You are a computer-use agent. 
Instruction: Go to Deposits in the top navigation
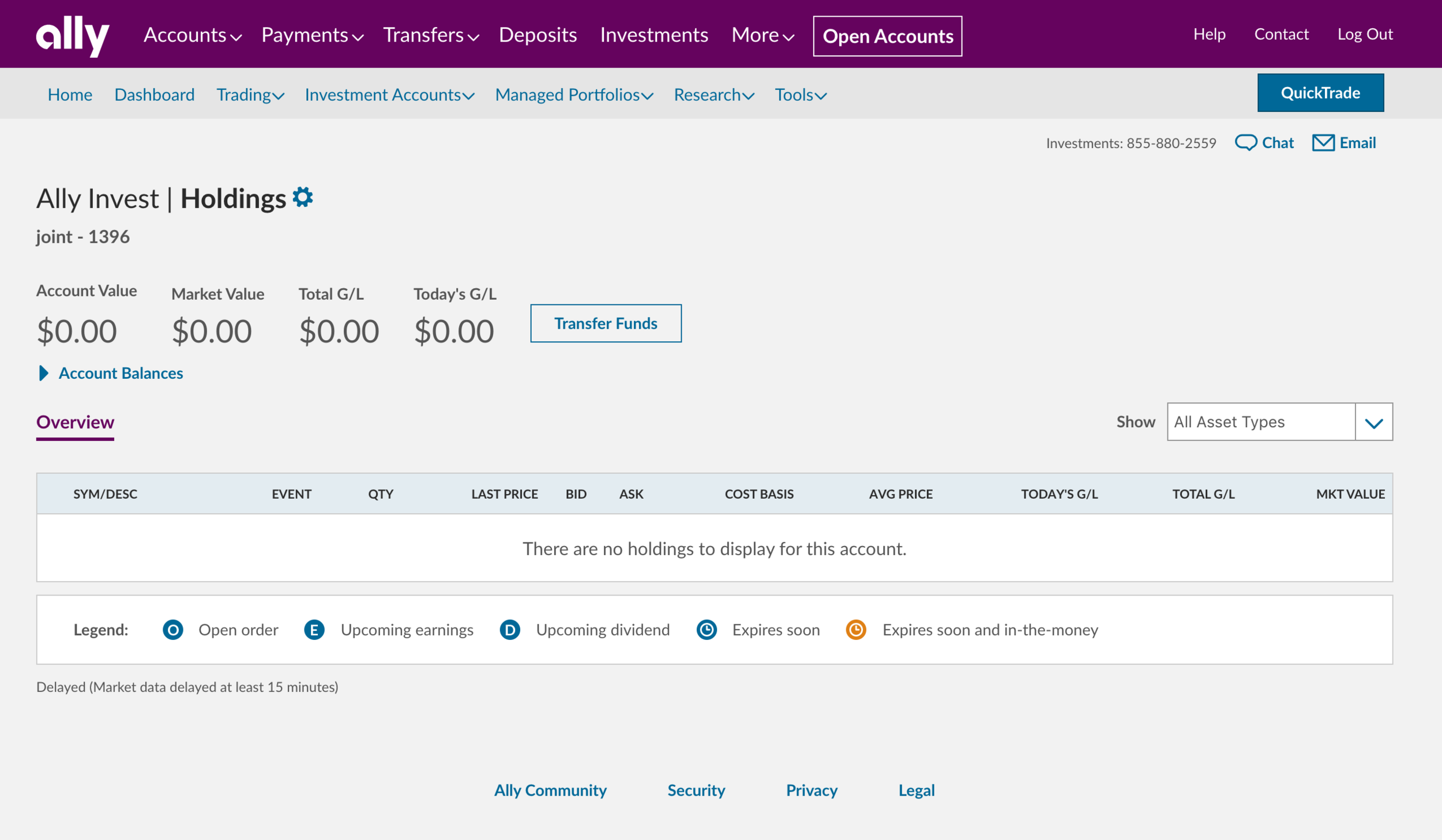coord(538,35)
